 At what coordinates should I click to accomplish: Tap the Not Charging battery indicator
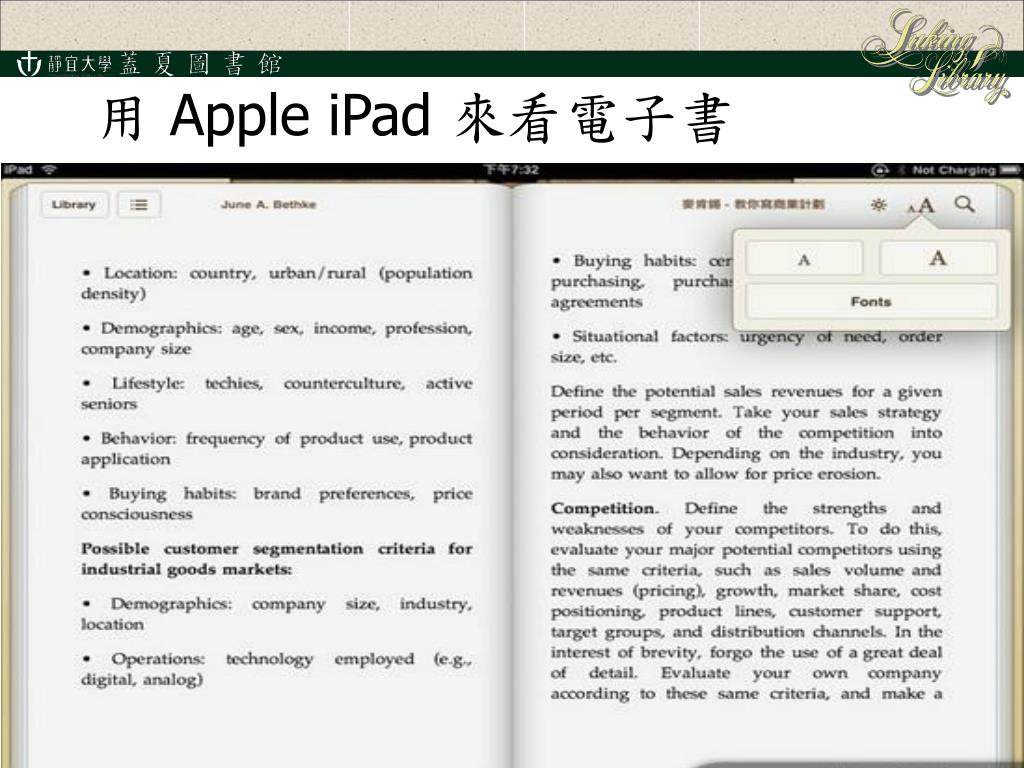(965, 170)
